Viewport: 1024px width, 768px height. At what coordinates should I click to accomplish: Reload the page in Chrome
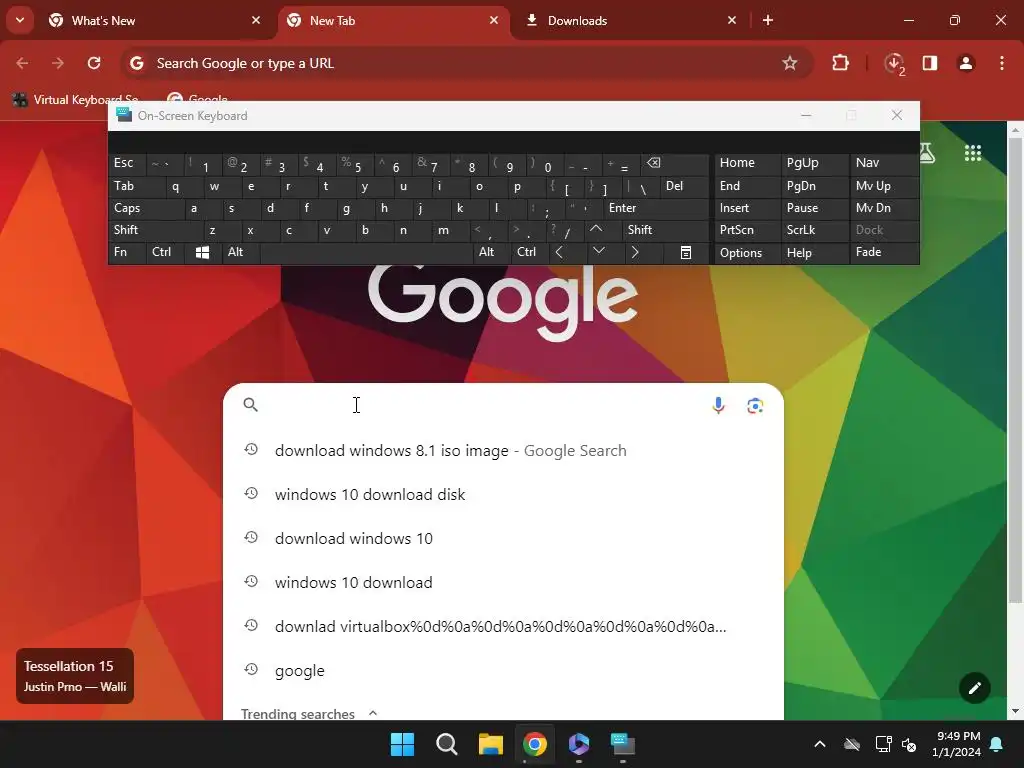coord(94,63)
